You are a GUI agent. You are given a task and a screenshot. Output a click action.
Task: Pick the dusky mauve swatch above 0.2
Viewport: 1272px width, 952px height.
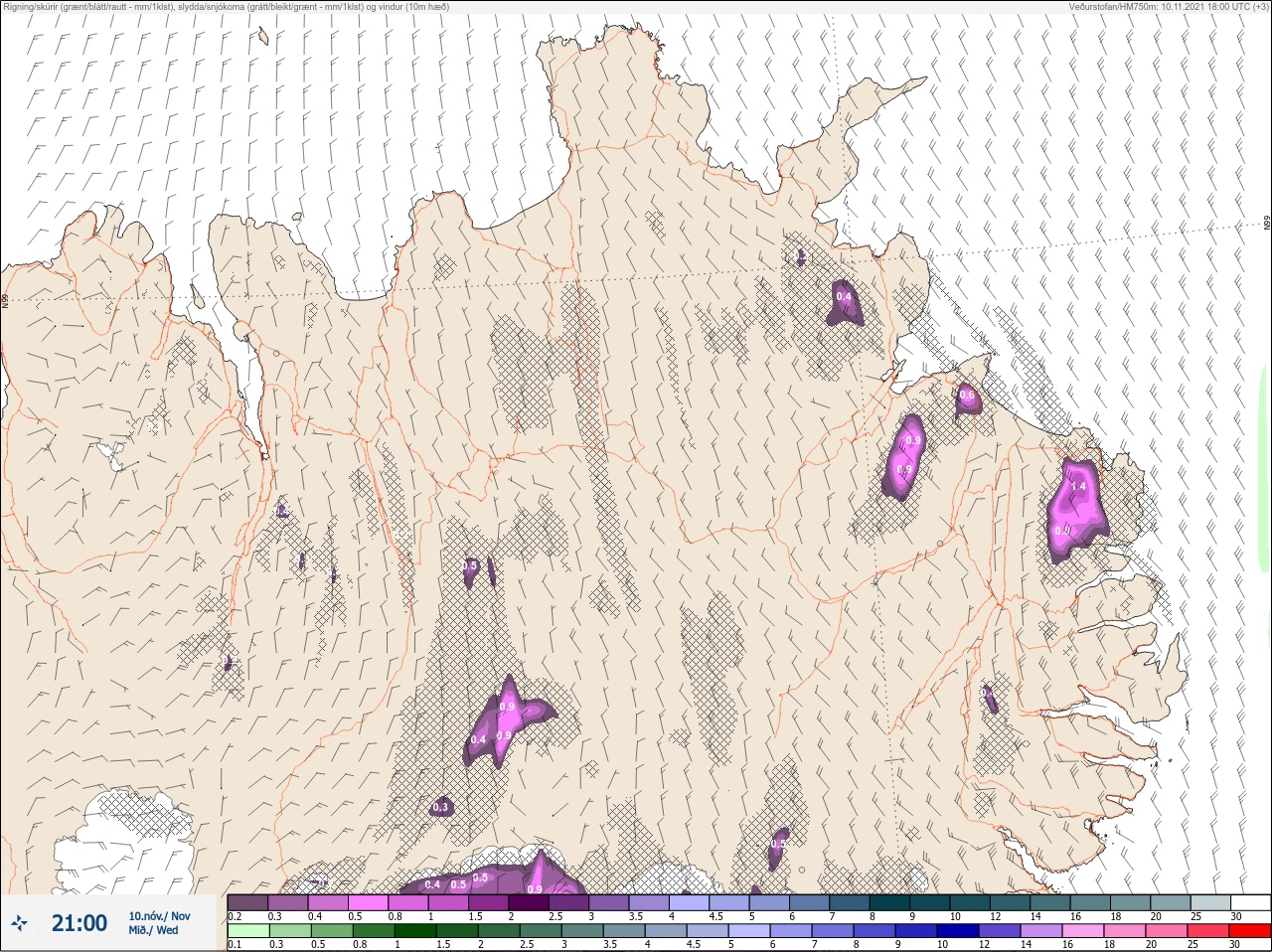click(247, 902)
